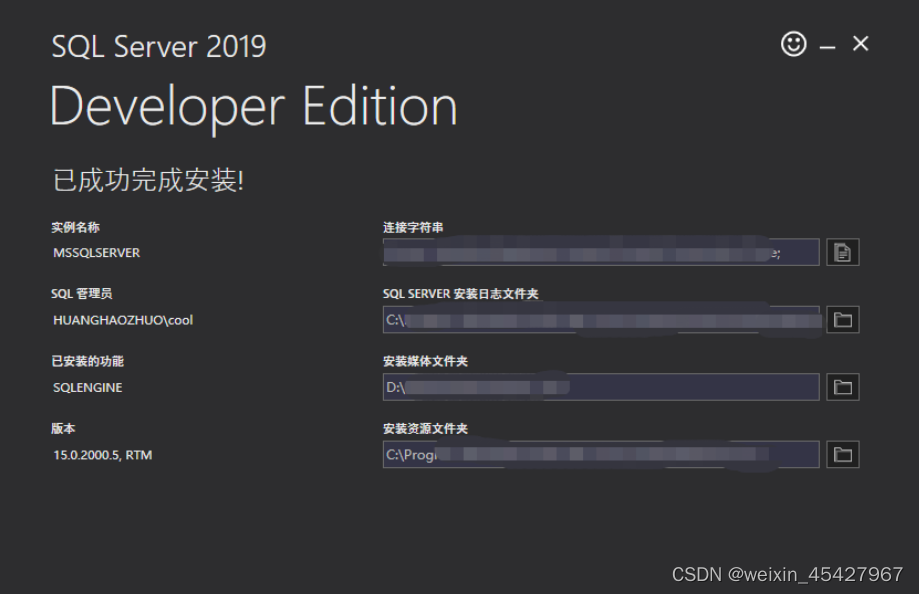Select the MSSQLSERVER instance name text
The image size is (919, 594).
pyautogui.click(x=97, y=253)
